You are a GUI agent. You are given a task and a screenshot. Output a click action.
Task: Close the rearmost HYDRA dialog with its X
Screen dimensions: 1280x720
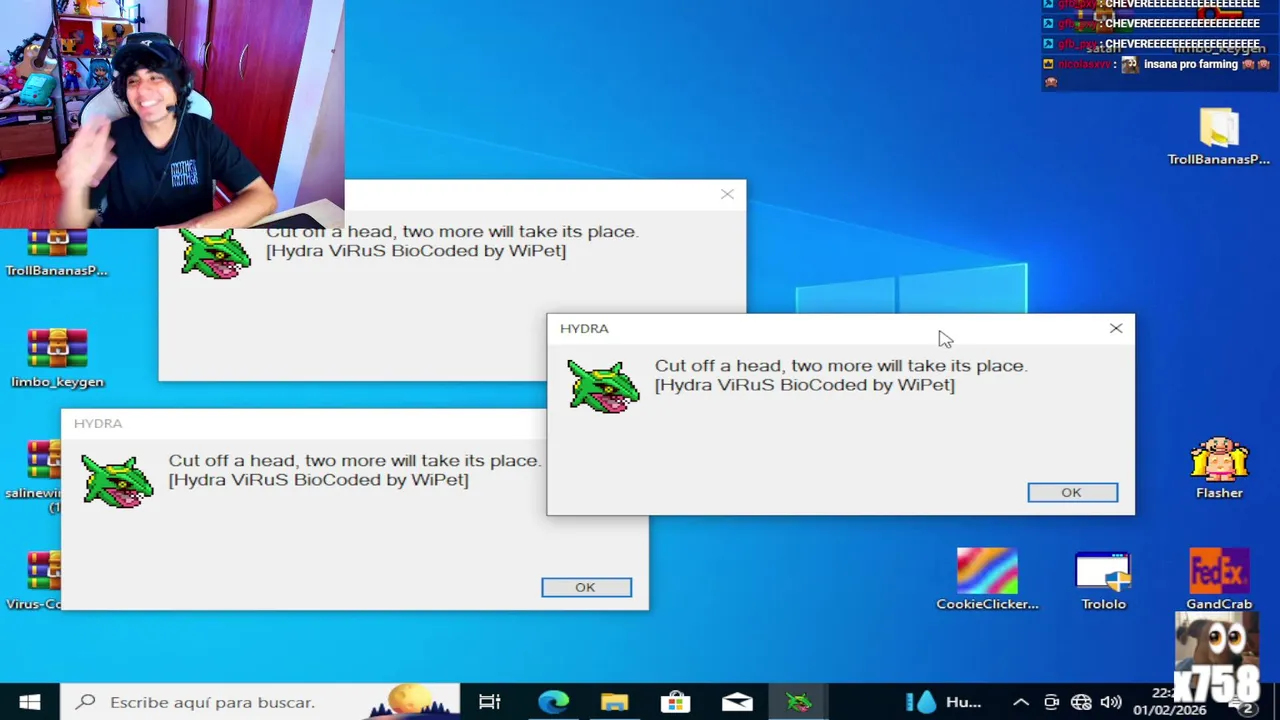727,194
